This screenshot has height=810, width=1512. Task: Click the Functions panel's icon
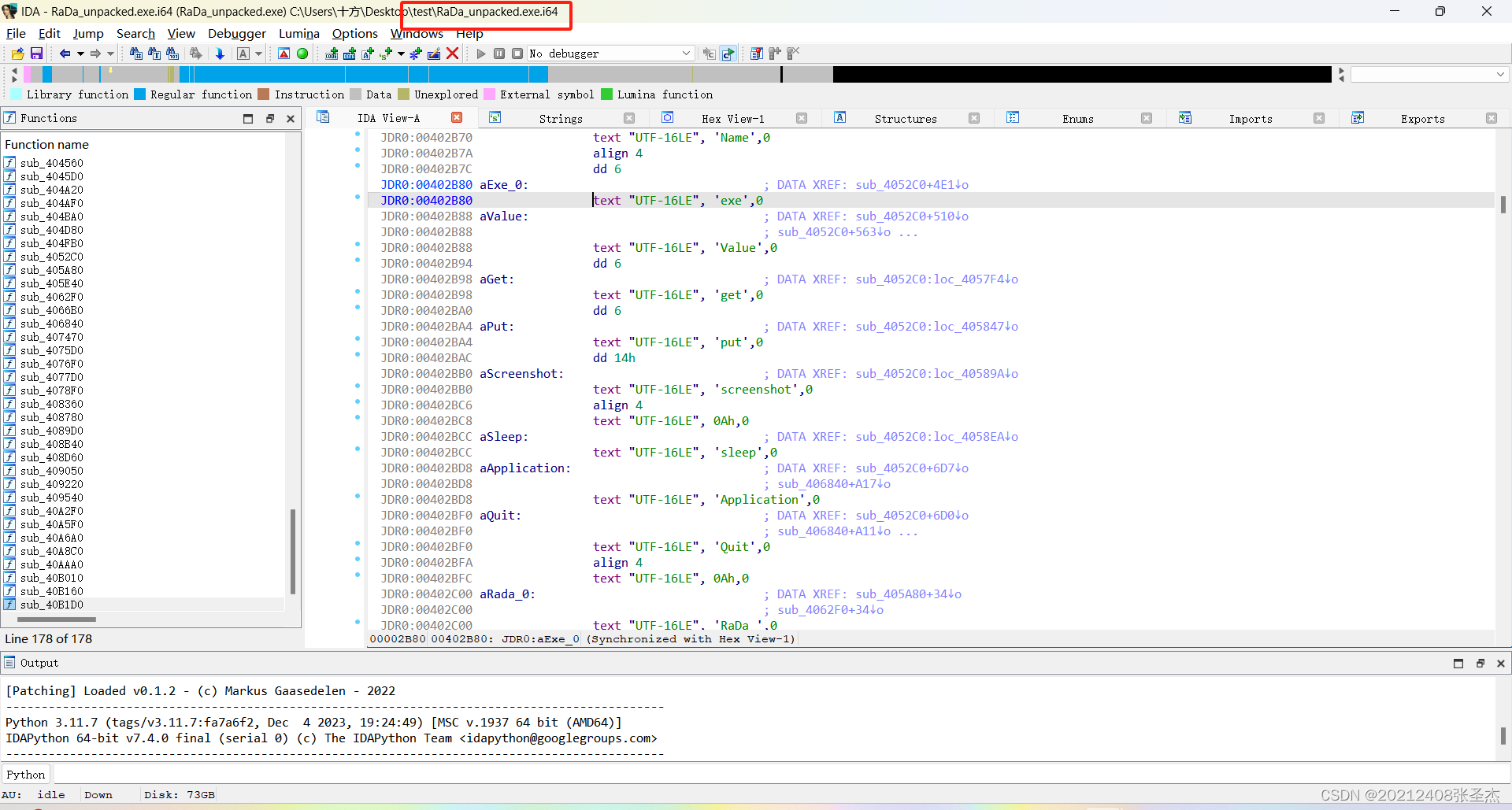9,118
